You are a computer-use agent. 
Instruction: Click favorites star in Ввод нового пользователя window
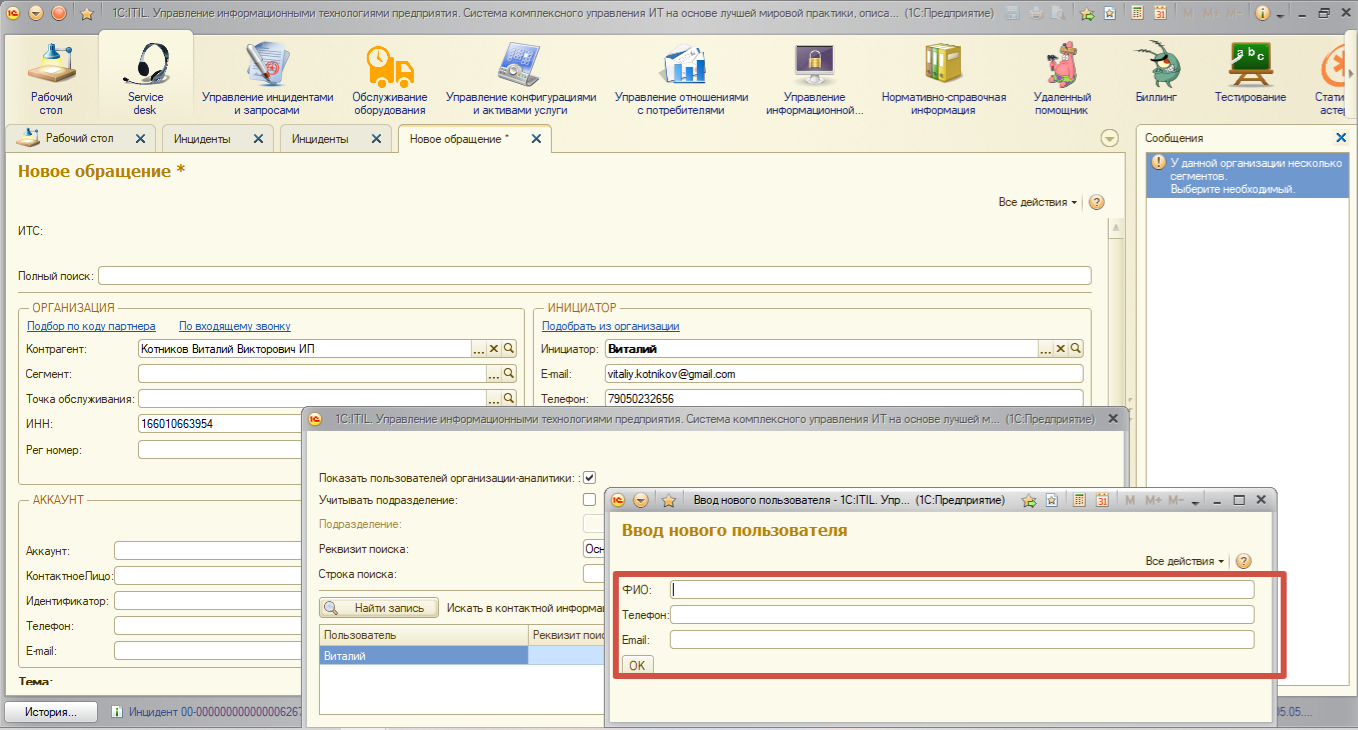coord(669,500)
